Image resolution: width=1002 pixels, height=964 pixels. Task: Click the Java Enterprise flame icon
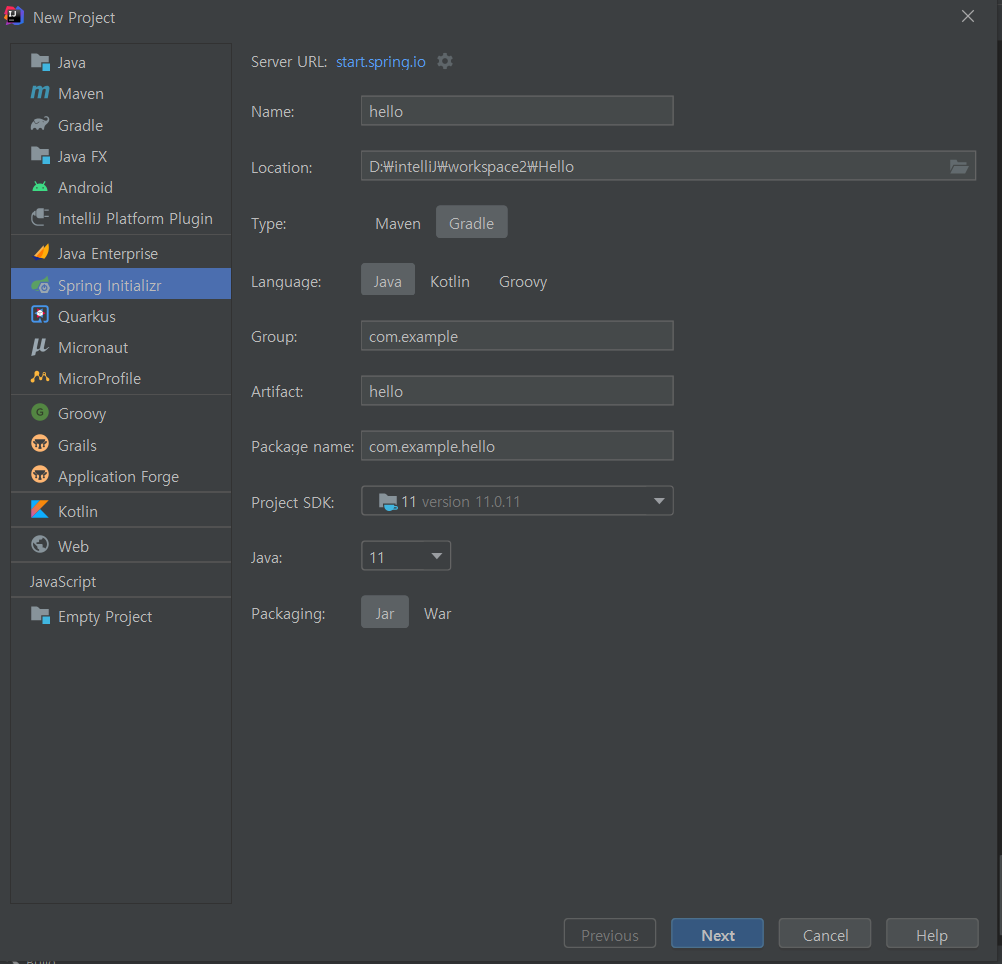tap(41, 252)
